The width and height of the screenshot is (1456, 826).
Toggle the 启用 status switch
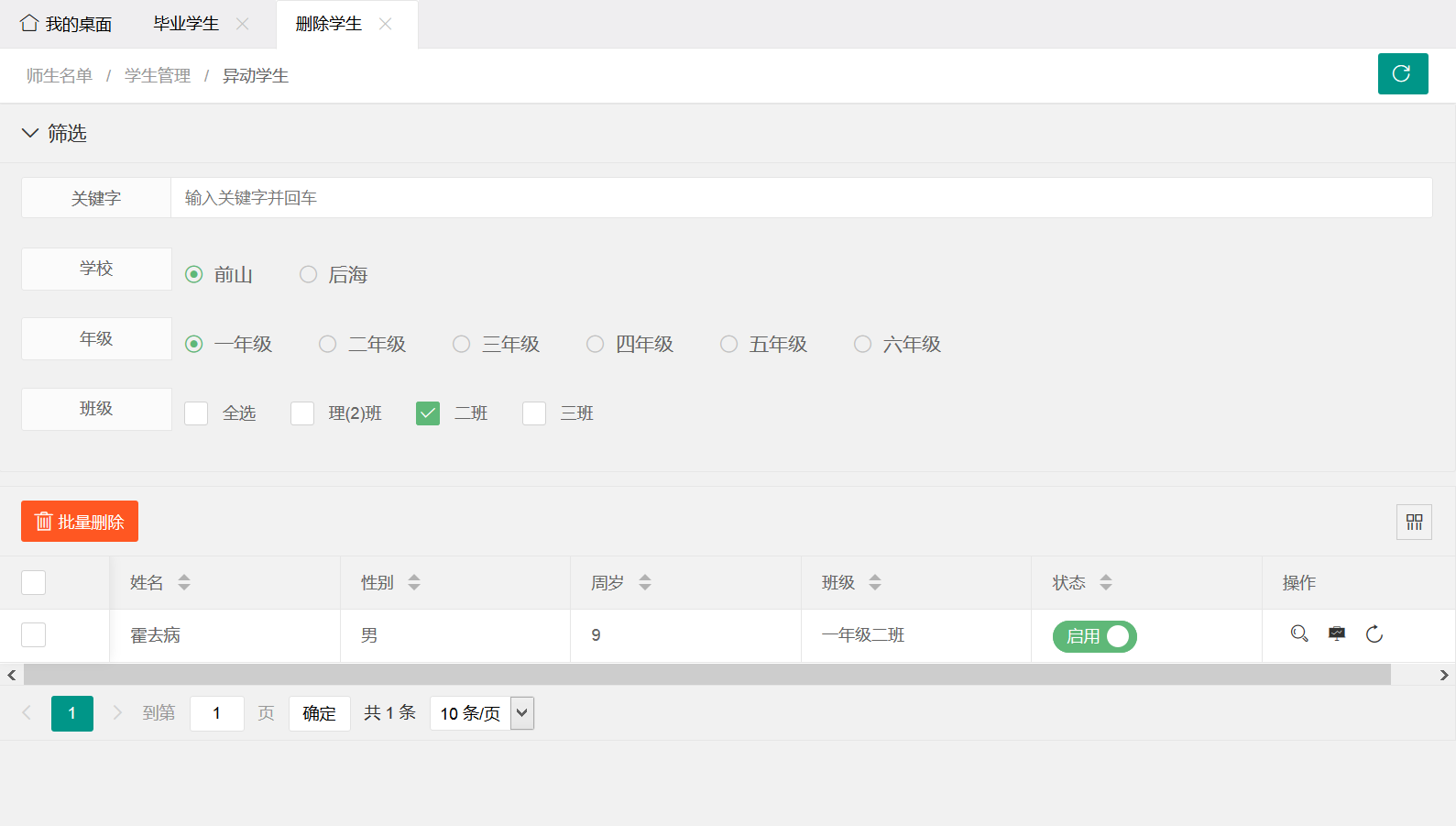pyautogui.click(x=1094, y=636)
